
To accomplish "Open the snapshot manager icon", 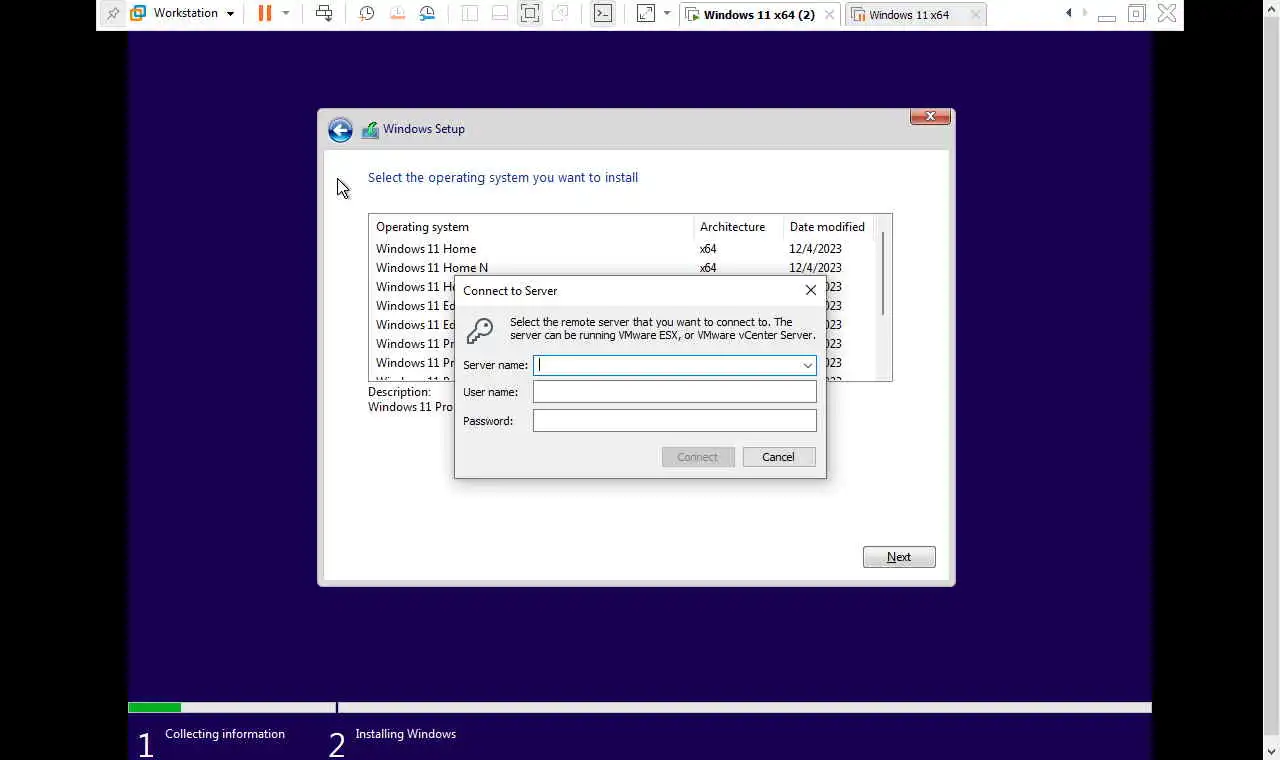I will pyautogui.click(x=427, y=14).
